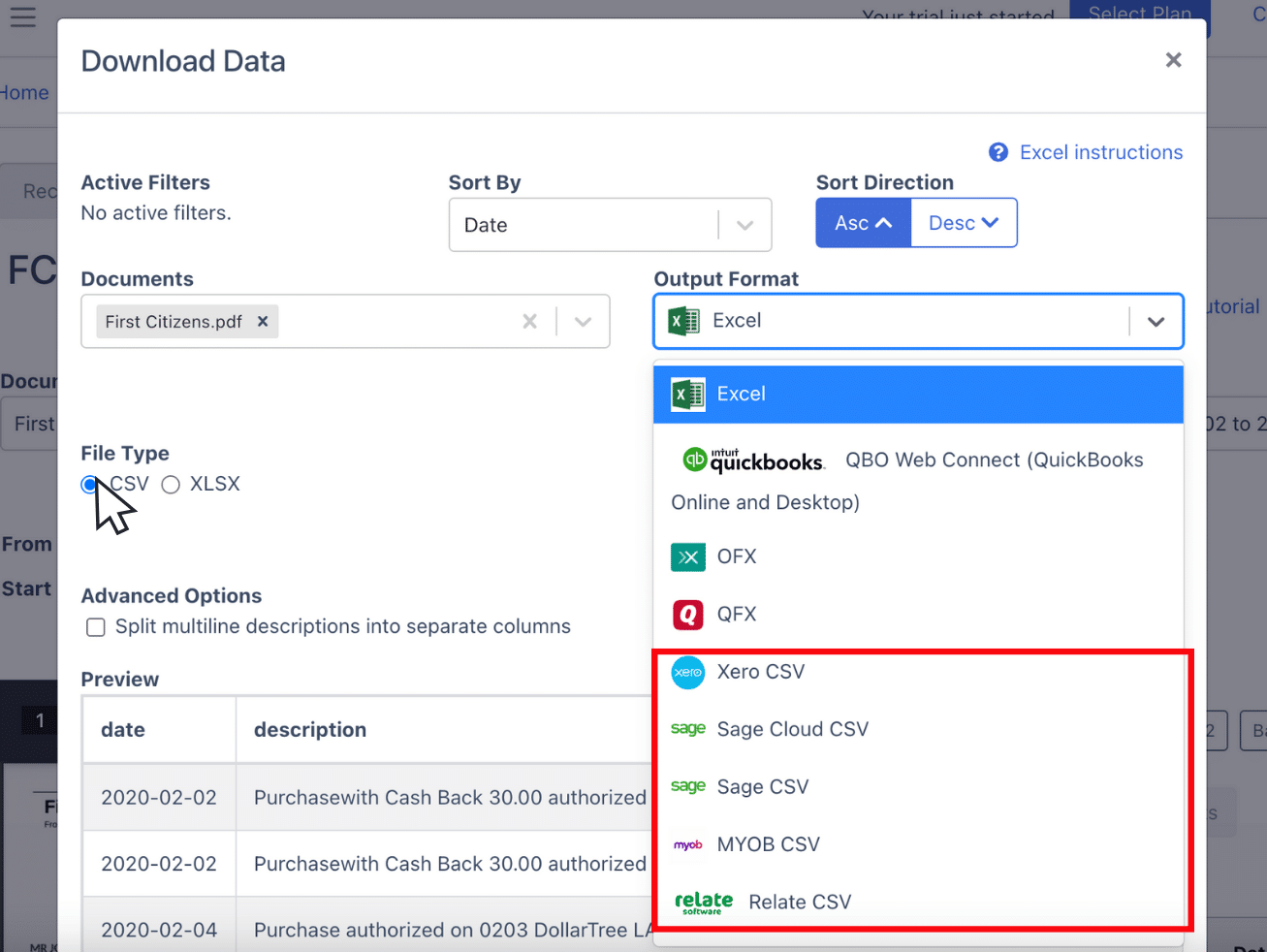Set sort direction to Desc

(x=964, y=223)
